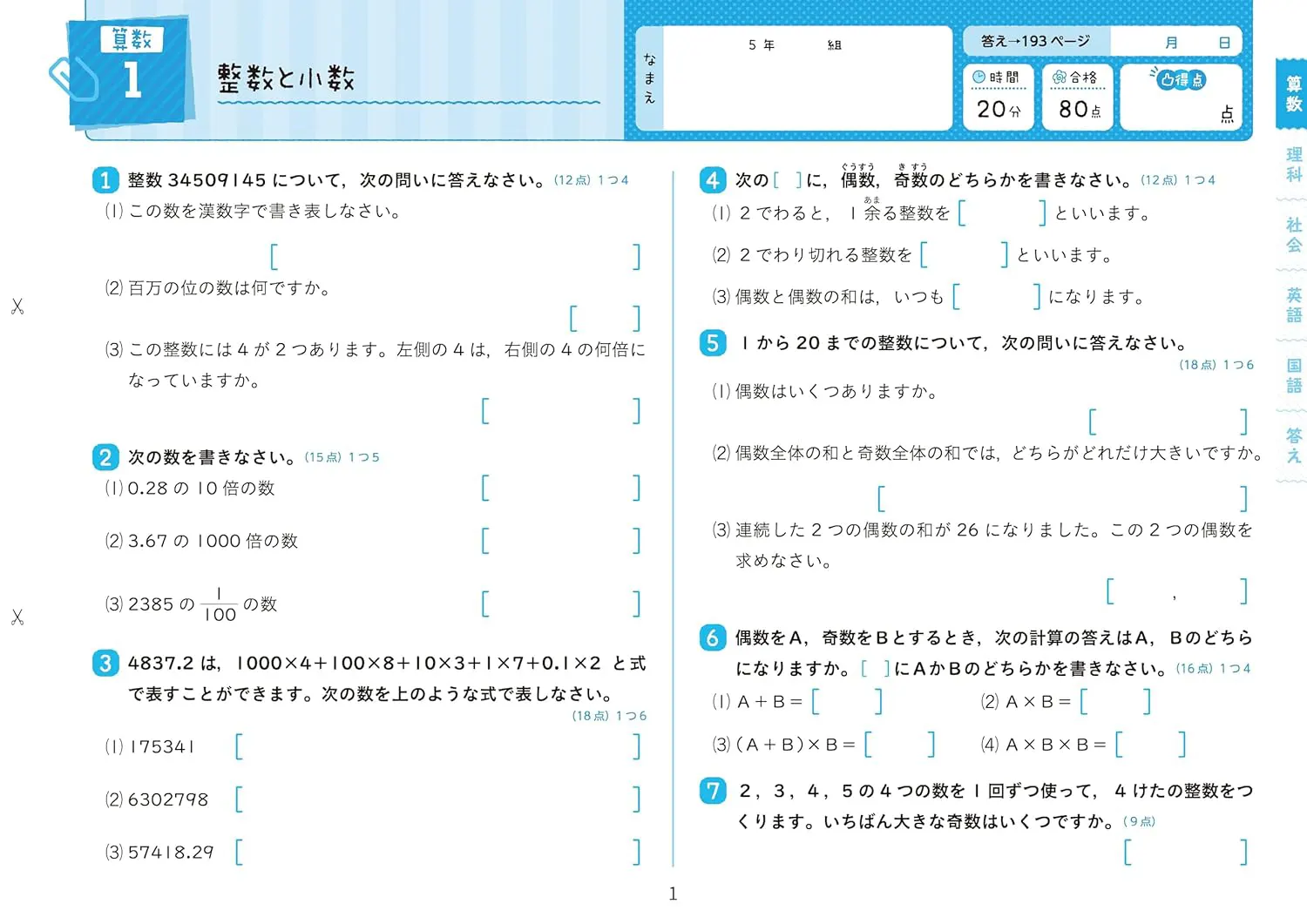Image resolution: width=1307 pixels, height=924 pixels.
Task: Click the answer bracket for A + B =
Action: coord(846,702)
